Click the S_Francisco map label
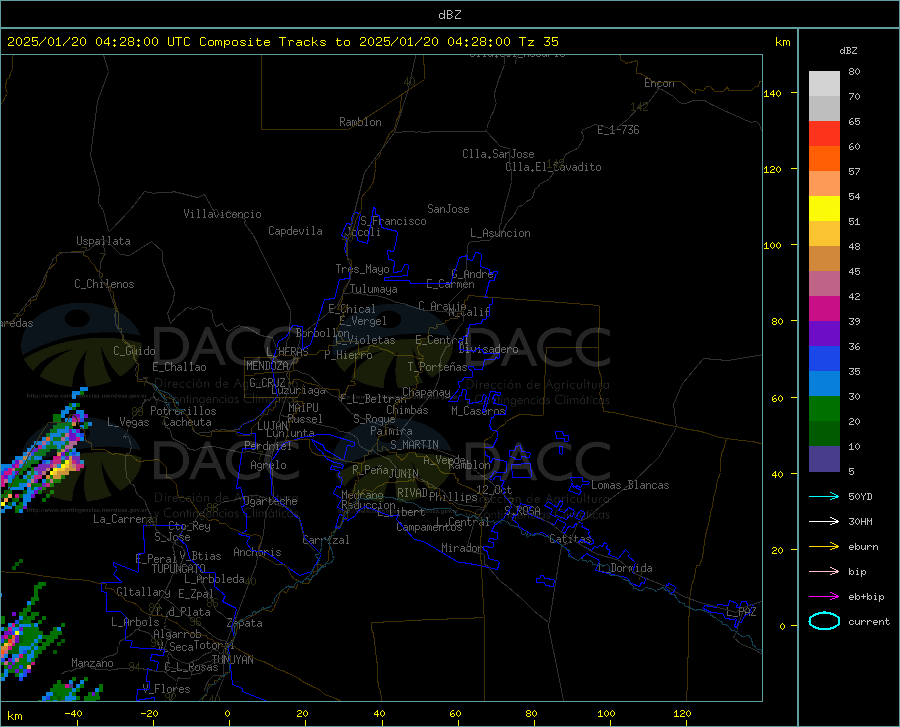The width and height of the screenshot is (900, 727). pyautogui.click(x=393, y=221)
